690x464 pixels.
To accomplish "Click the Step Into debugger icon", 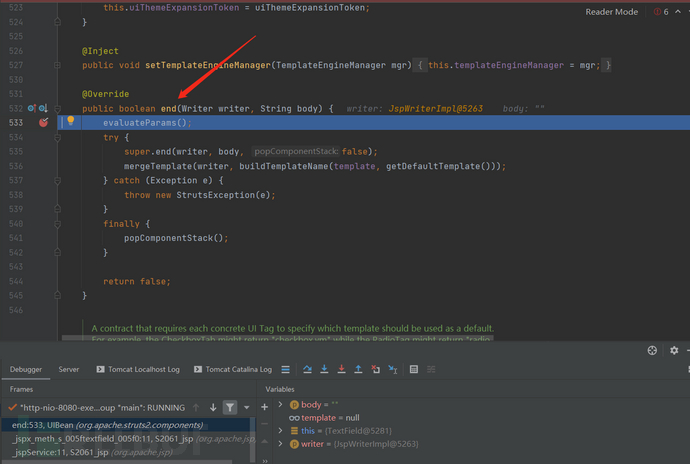I will [x=326, y=369].
